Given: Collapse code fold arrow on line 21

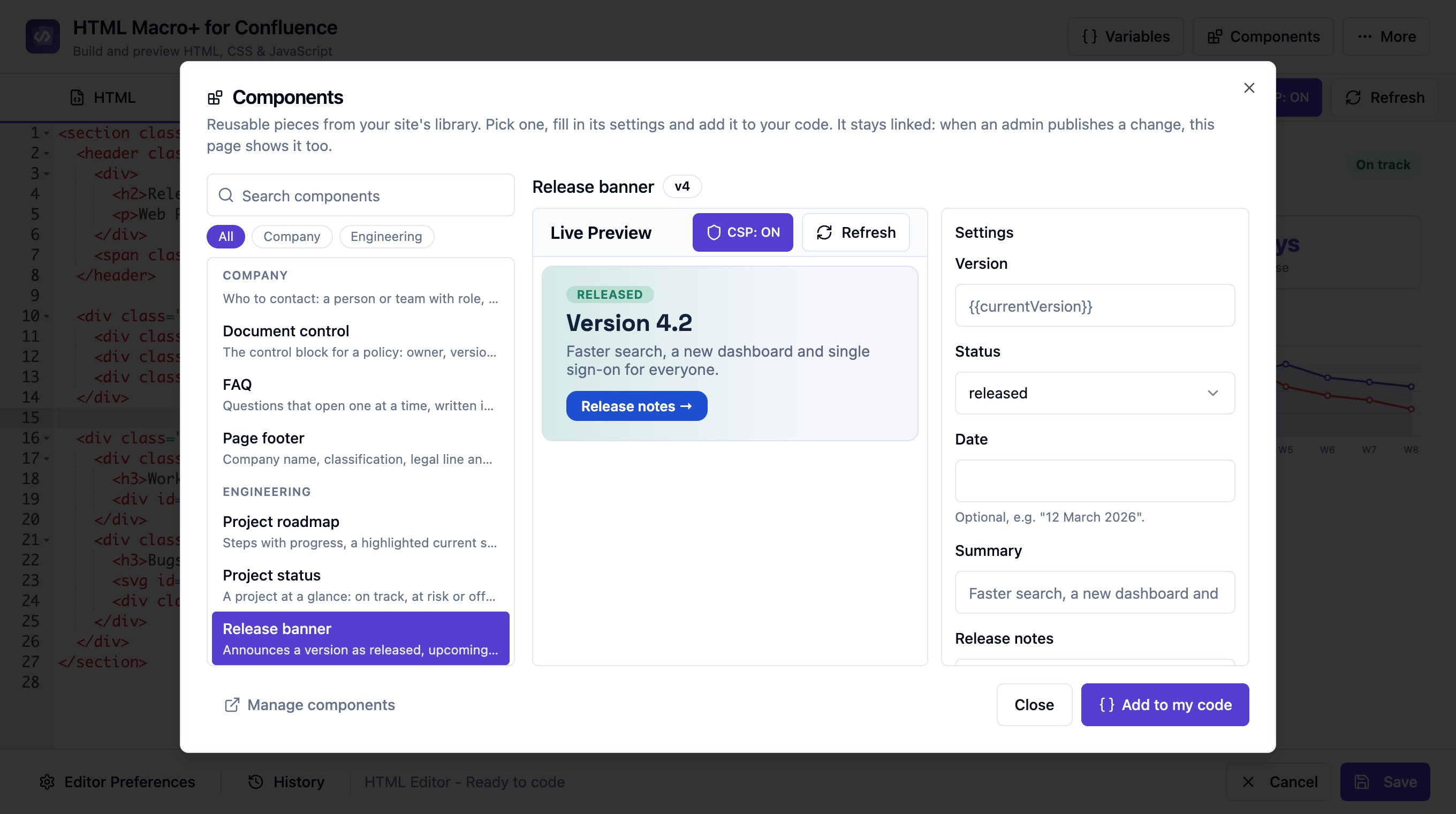Looking at the screenshot, I should (47, 540).
